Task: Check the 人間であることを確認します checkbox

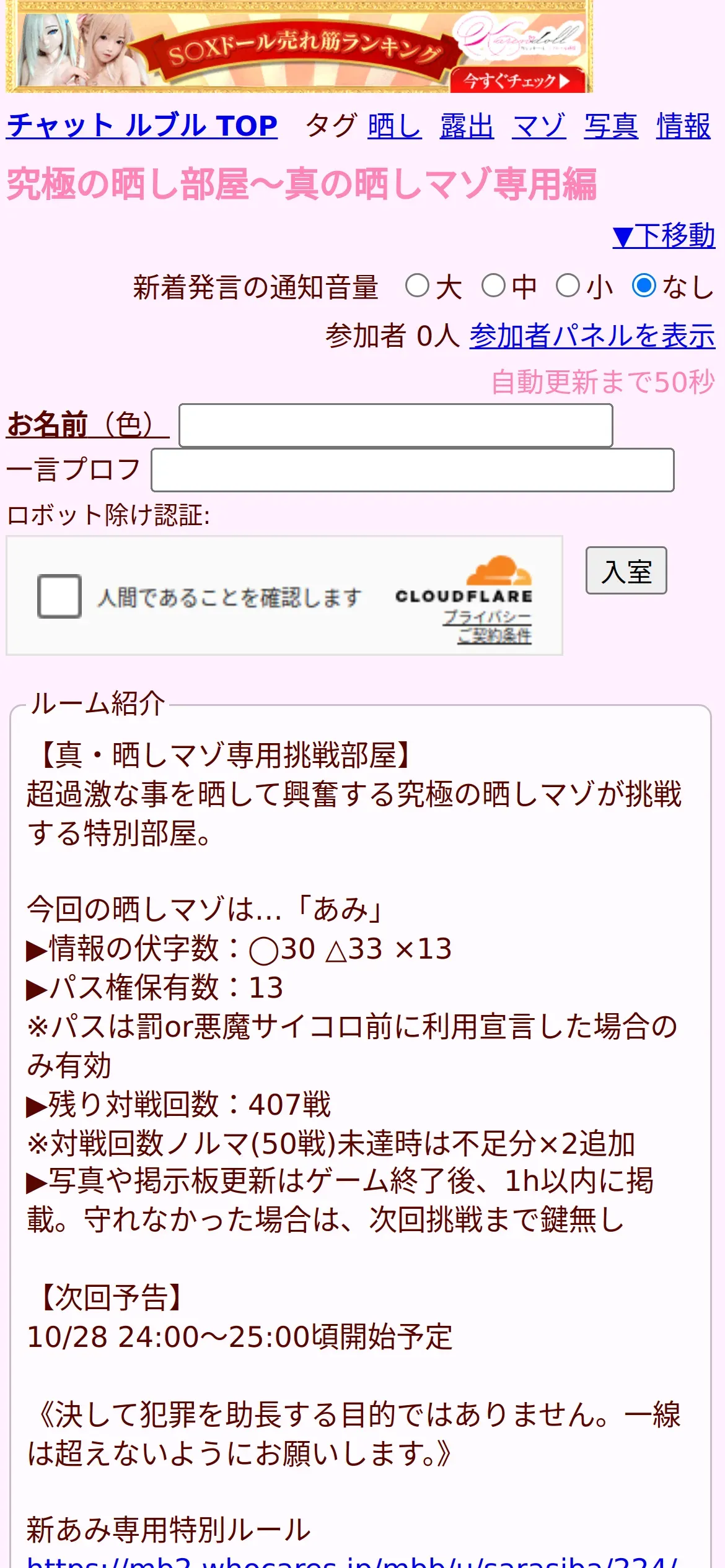Action: (x=59, y=596)
